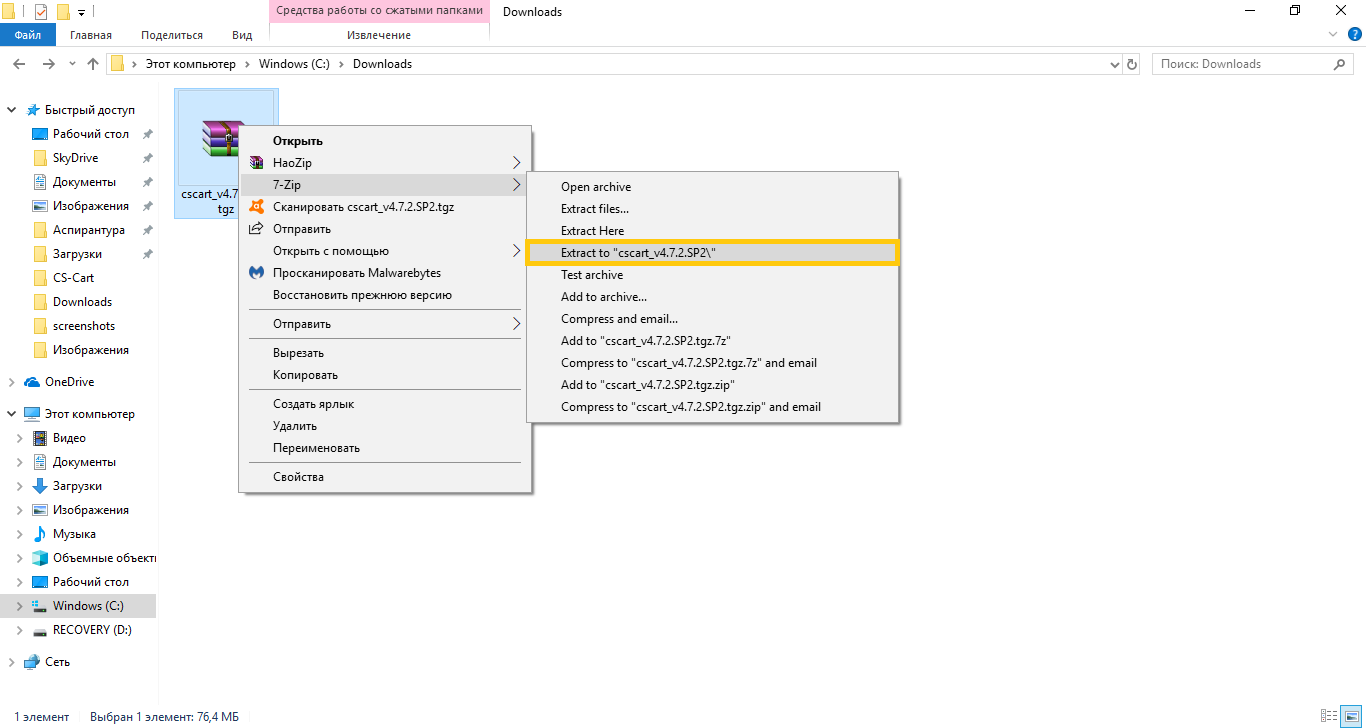This screenshot has width=1366, height=728.
Task: Open the Файл ribbon tab
Action: [x=28, y=35]
